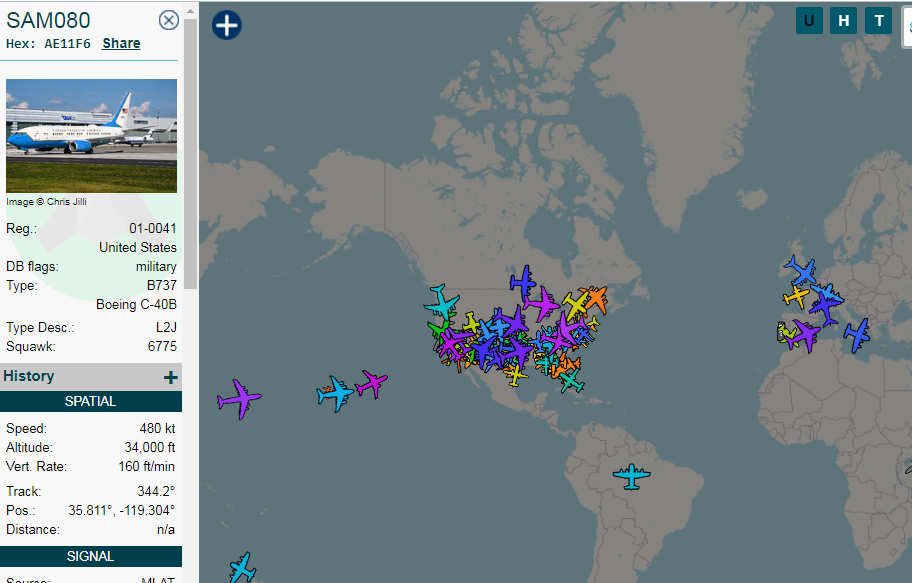Click the Boeing C-40B model text
The height and width of the screenshot is (583, 912).
(136, 305)
